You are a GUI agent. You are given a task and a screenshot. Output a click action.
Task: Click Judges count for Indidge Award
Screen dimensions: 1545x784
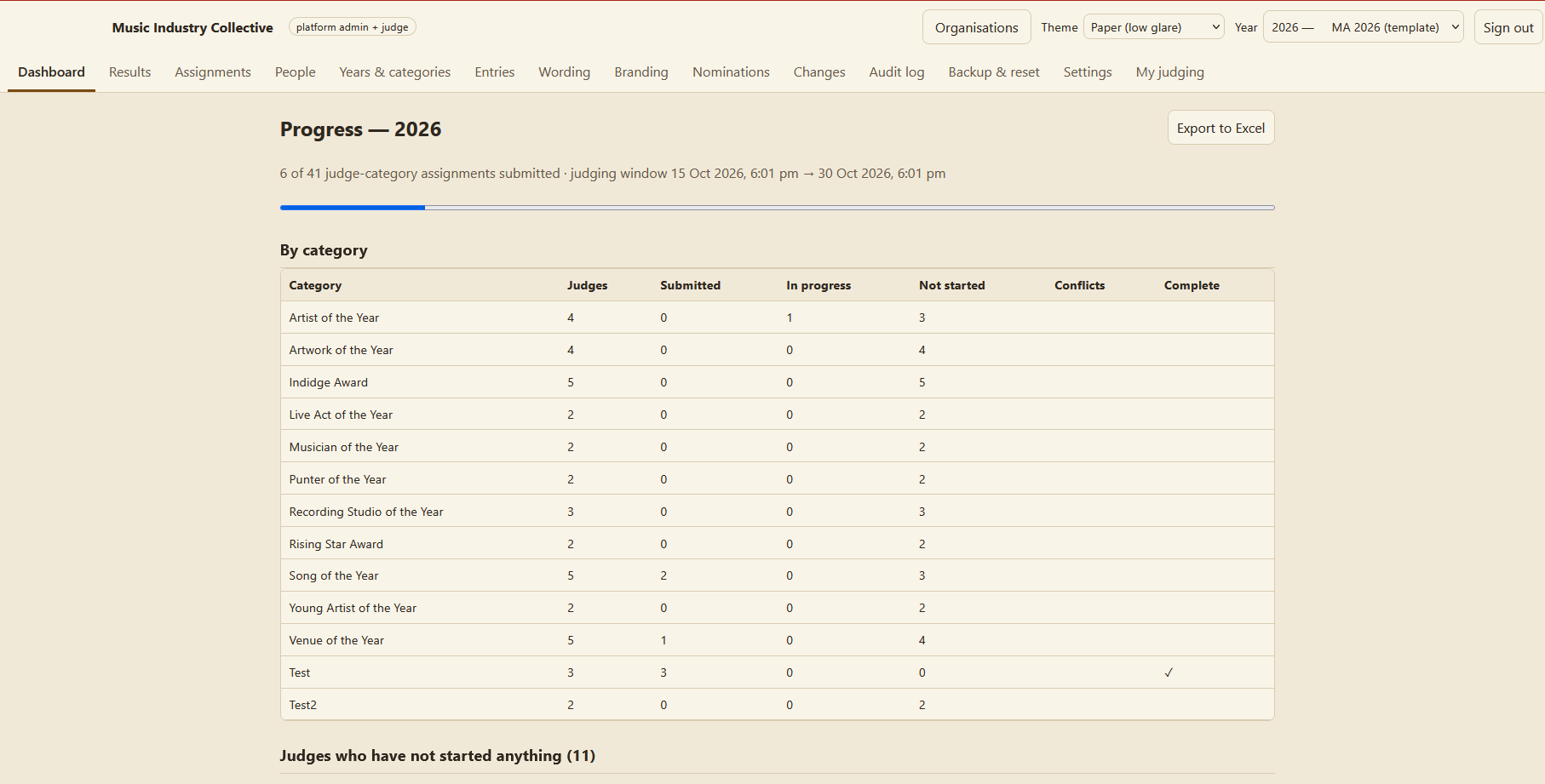[571, 382]
